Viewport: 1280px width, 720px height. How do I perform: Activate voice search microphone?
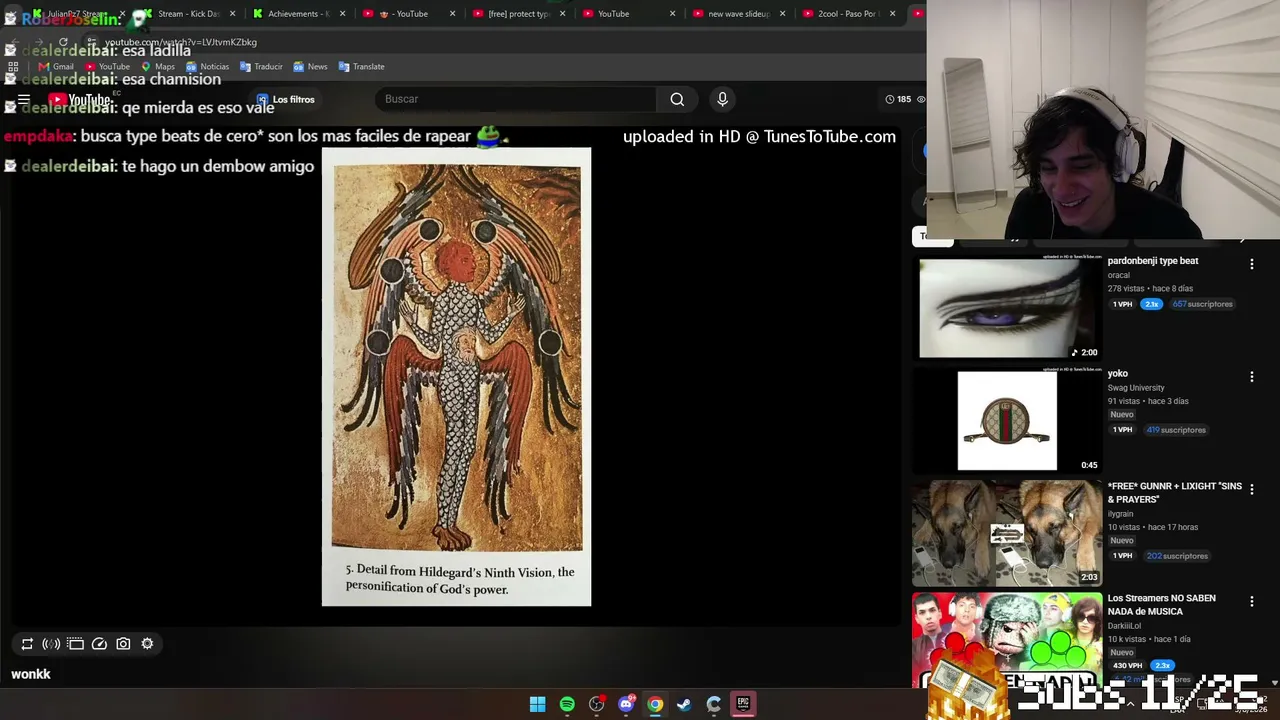722,99
